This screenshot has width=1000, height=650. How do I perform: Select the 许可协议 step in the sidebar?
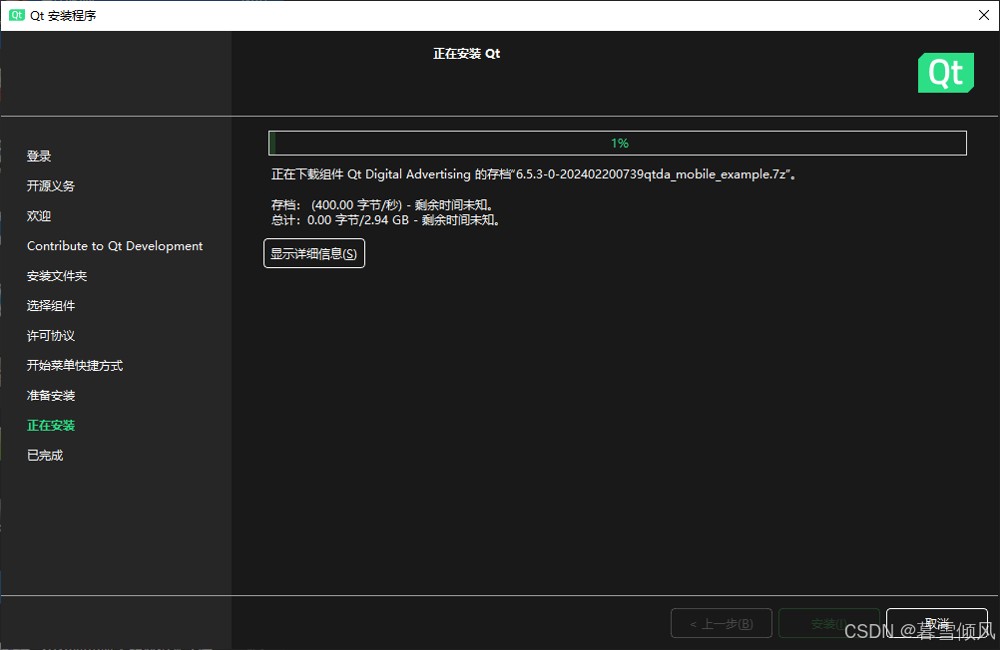[x=51, y=336]
